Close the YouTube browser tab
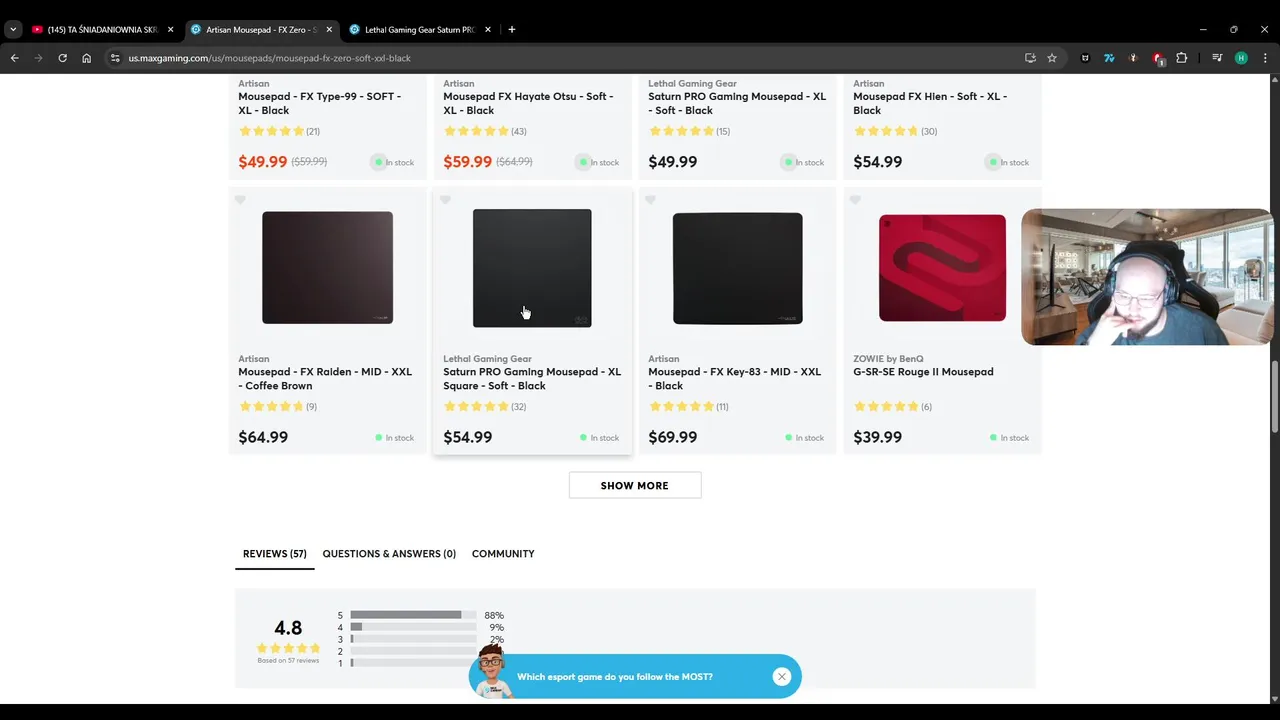Image resolution: width=1280 pixels, height=720 pixels. [x=170, y=30]
